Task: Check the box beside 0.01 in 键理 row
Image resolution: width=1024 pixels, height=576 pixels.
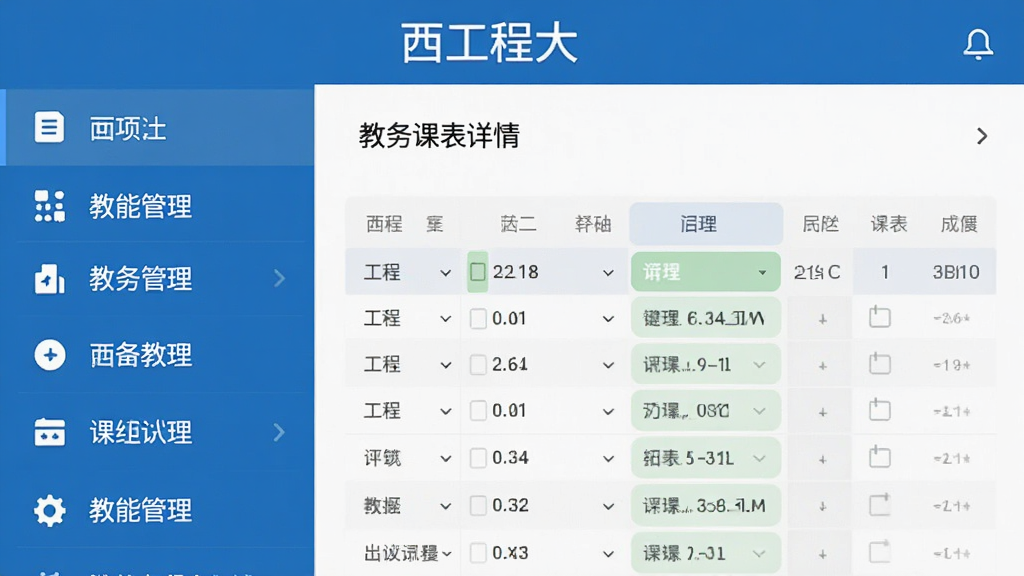Action: 478,319
